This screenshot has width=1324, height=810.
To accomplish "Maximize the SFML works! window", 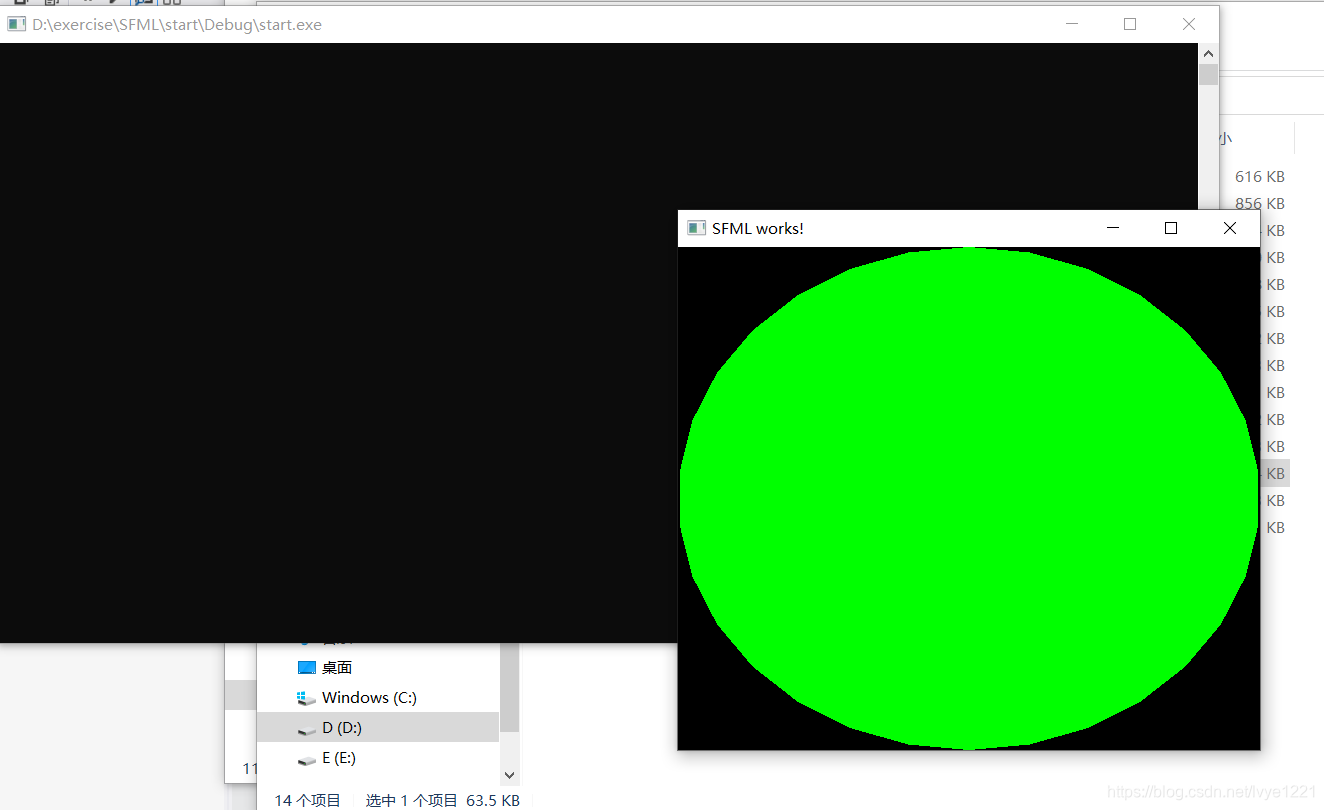I will click(x=1171, y=228).
